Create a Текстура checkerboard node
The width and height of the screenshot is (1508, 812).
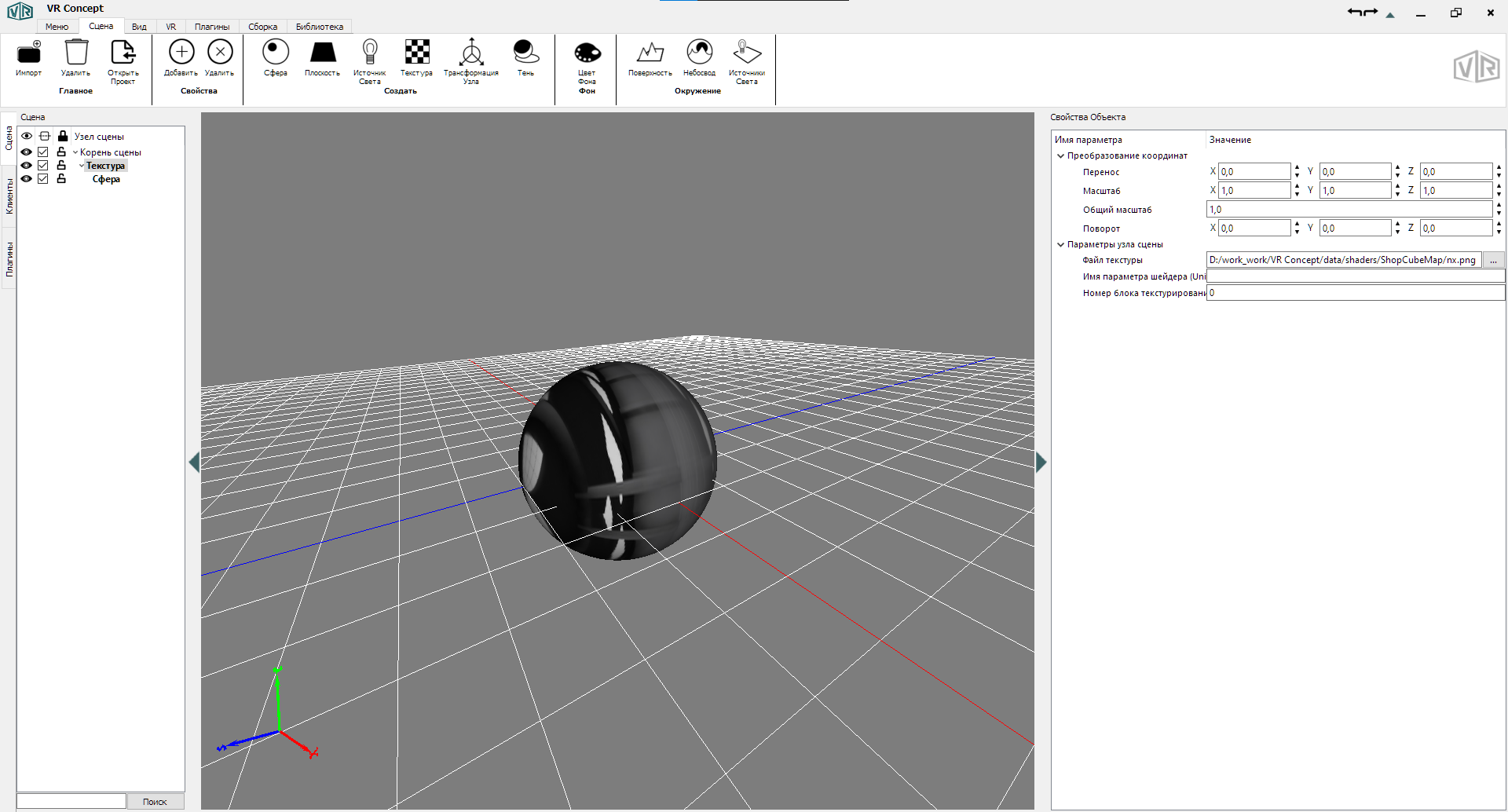pos(417,52)
